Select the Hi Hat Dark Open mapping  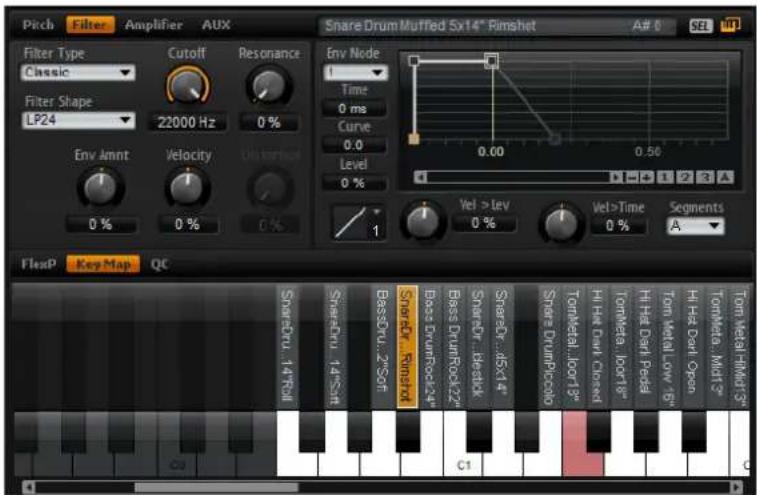692,347
